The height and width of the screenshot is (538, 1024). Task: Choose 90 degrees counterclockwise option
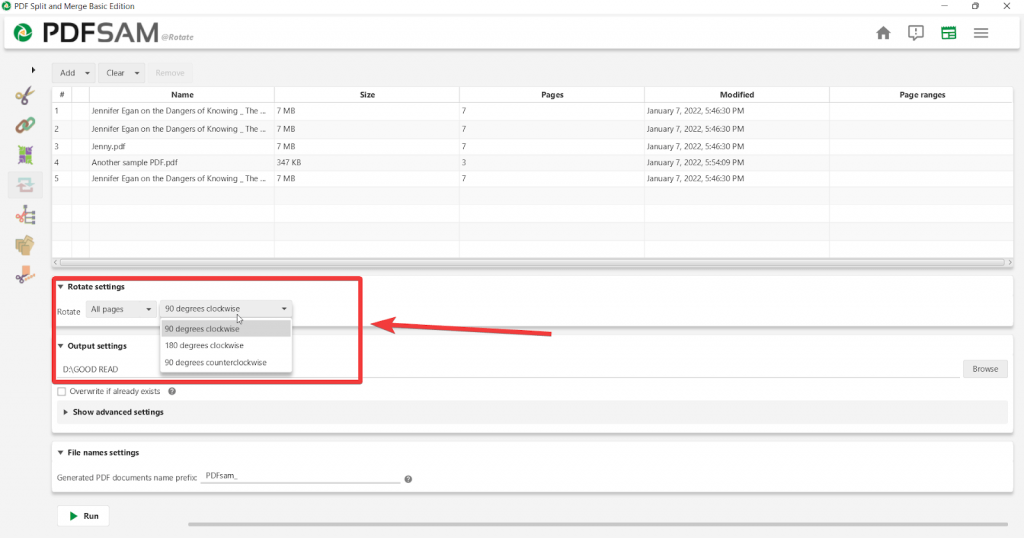(226, 362)
